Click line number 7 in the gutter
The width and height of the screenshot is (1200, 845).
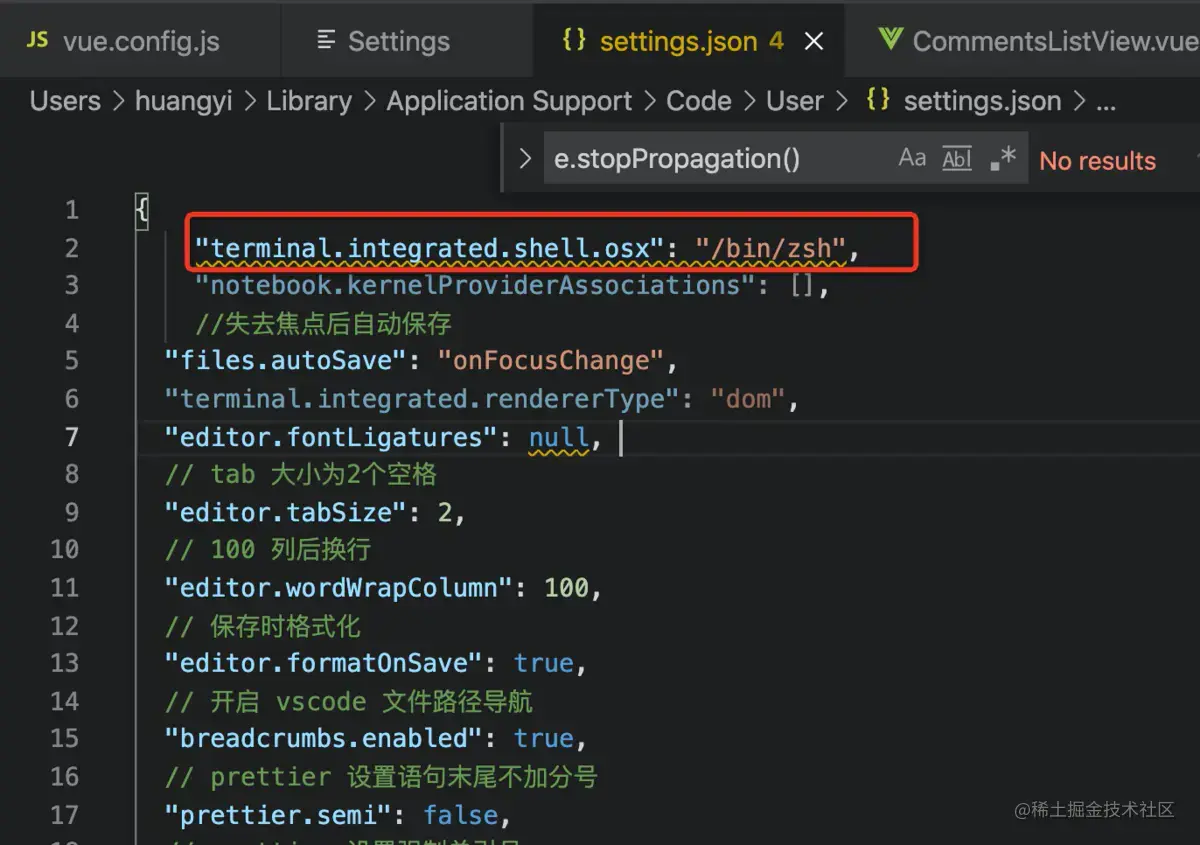click(71, 437)
